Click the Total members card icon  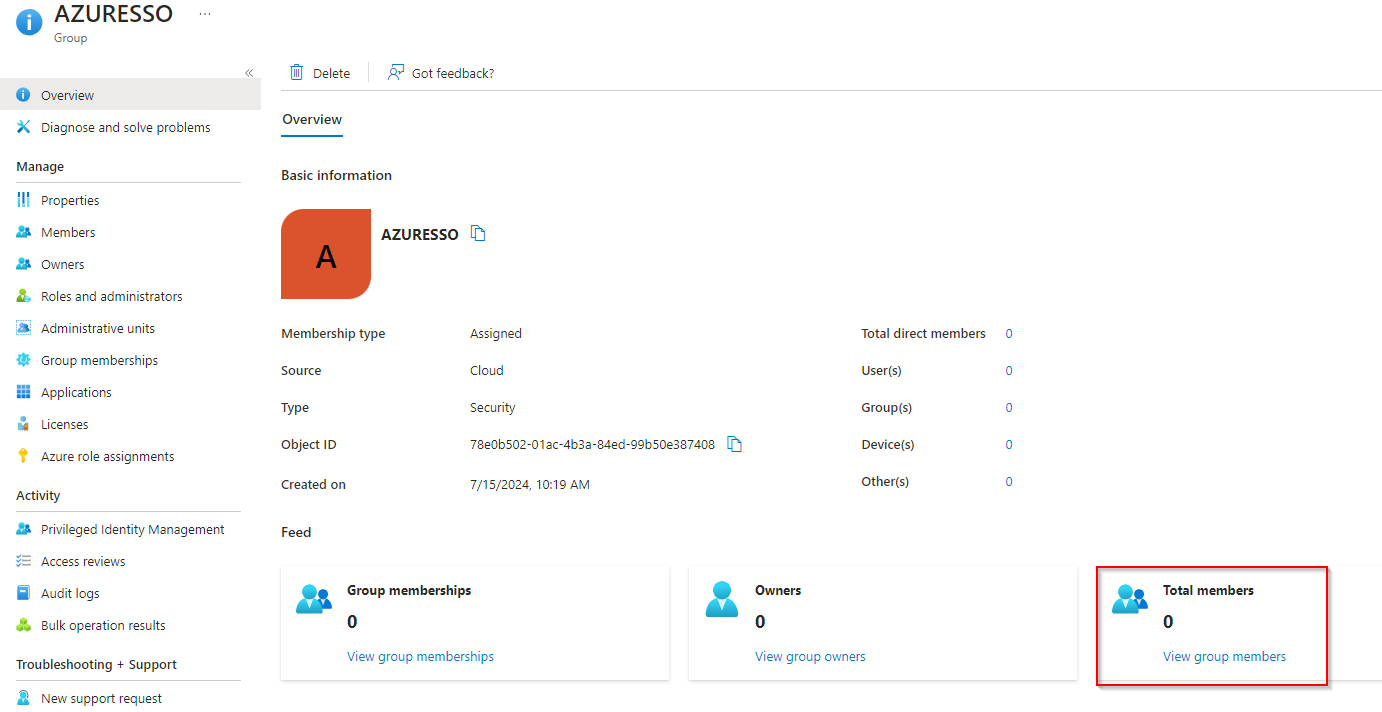pyautogui.click(x=1130, y=598)
